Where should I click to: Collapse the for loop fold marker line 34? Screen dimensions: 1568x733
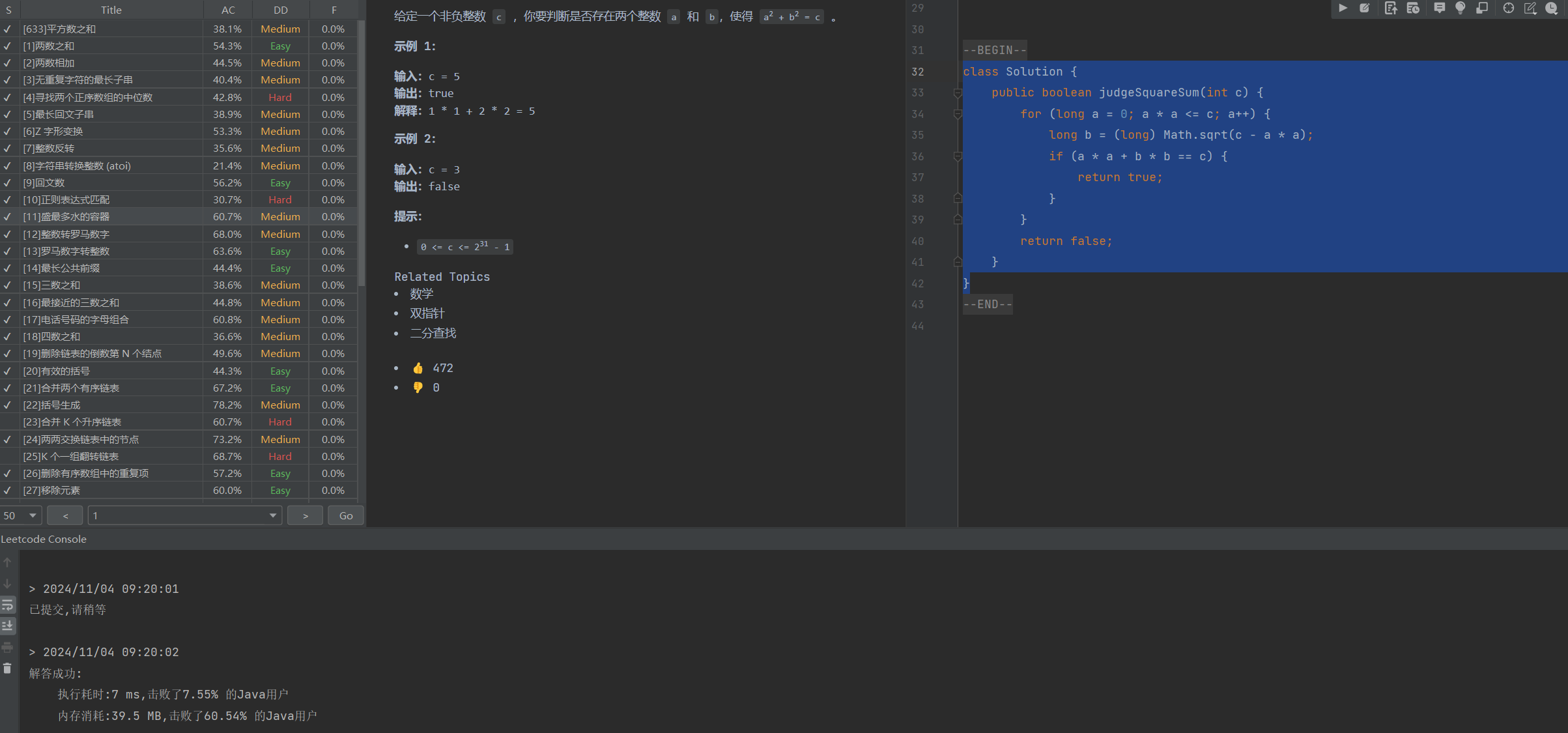(x=958, y=115)
